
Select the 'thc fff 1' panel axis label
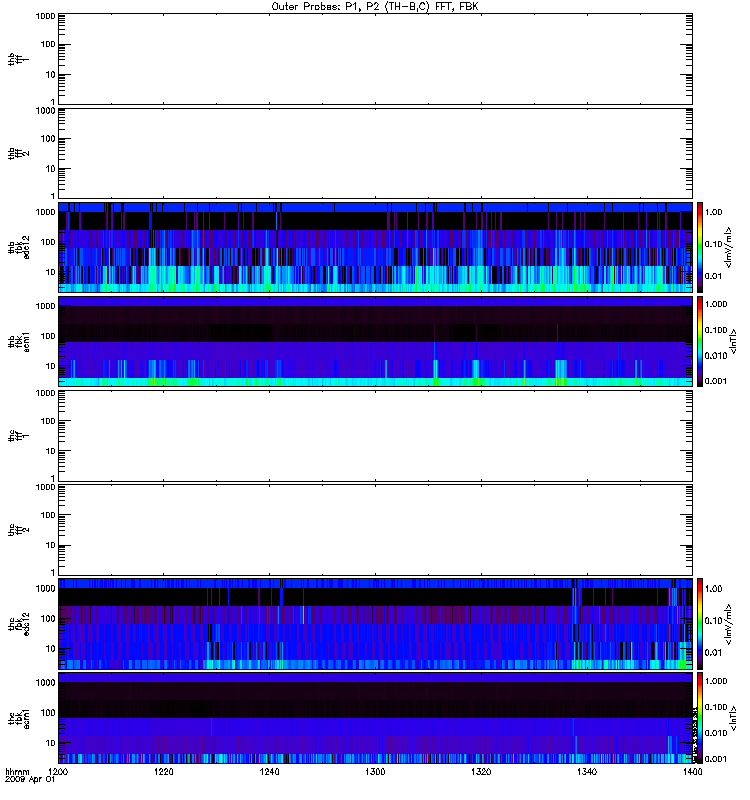coord(18,436)
